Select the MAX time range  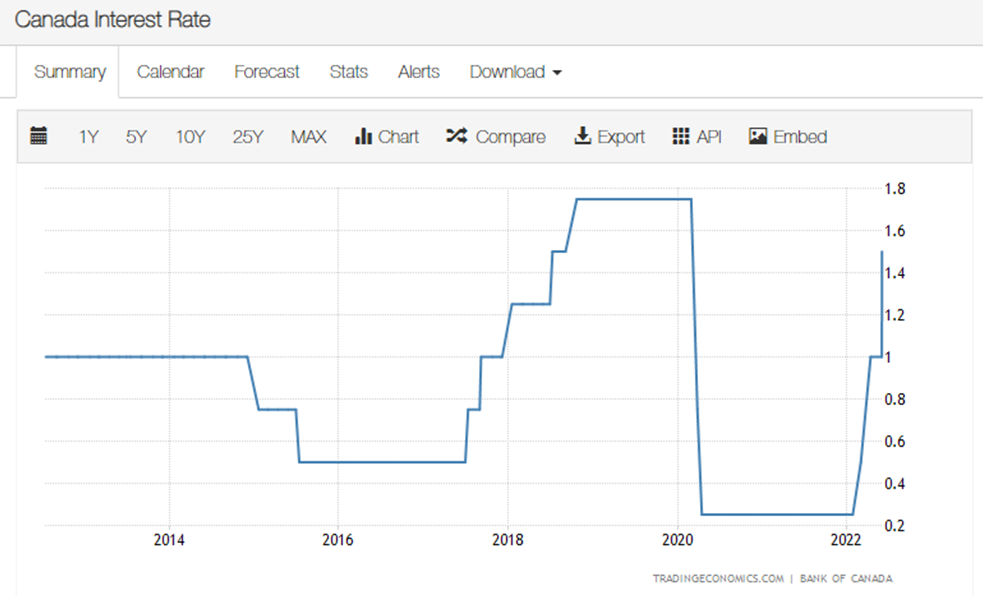coord(308,137)
